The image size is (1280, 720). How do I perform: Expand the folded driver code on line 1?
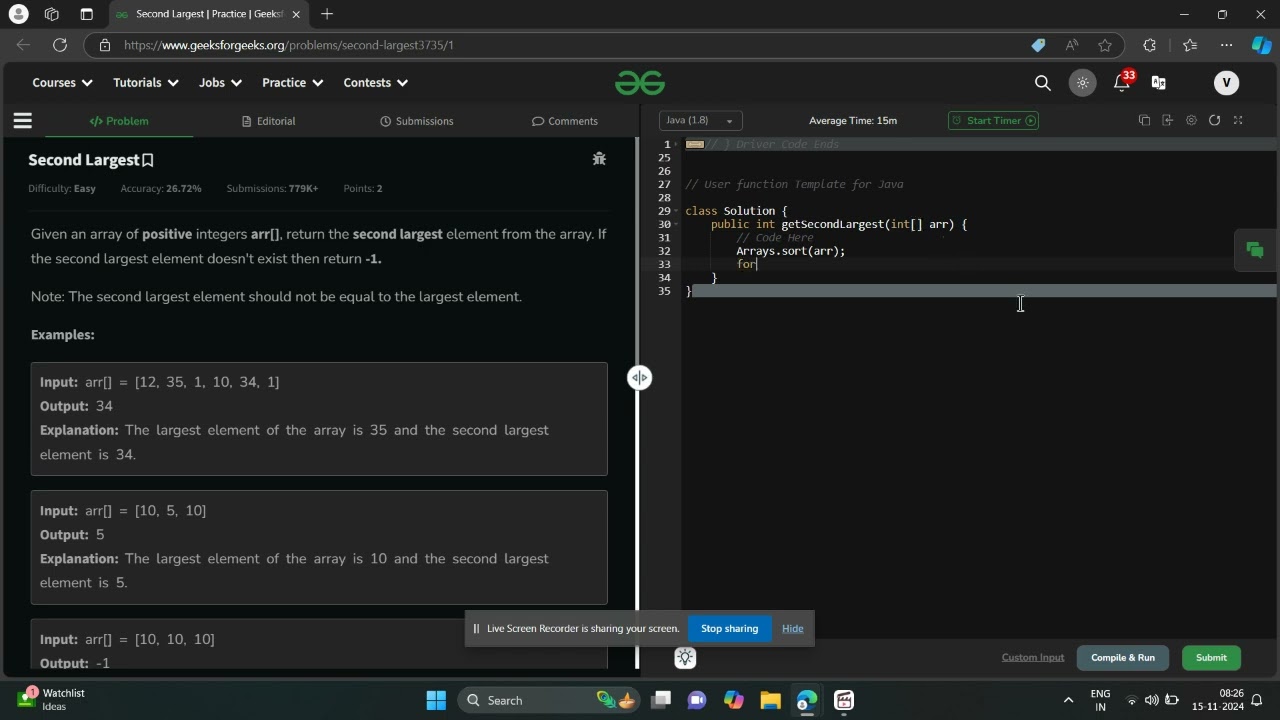click(694, 144)
